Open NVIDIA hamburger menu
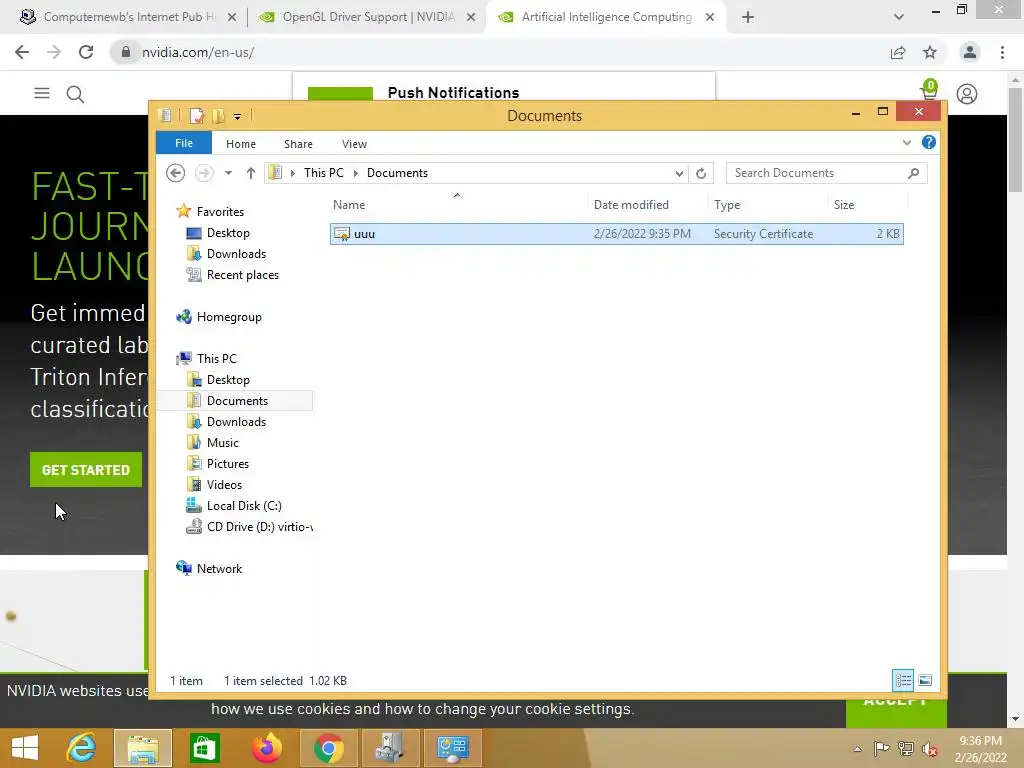The height and width of the screenshot is (768, 1024). 42,93
